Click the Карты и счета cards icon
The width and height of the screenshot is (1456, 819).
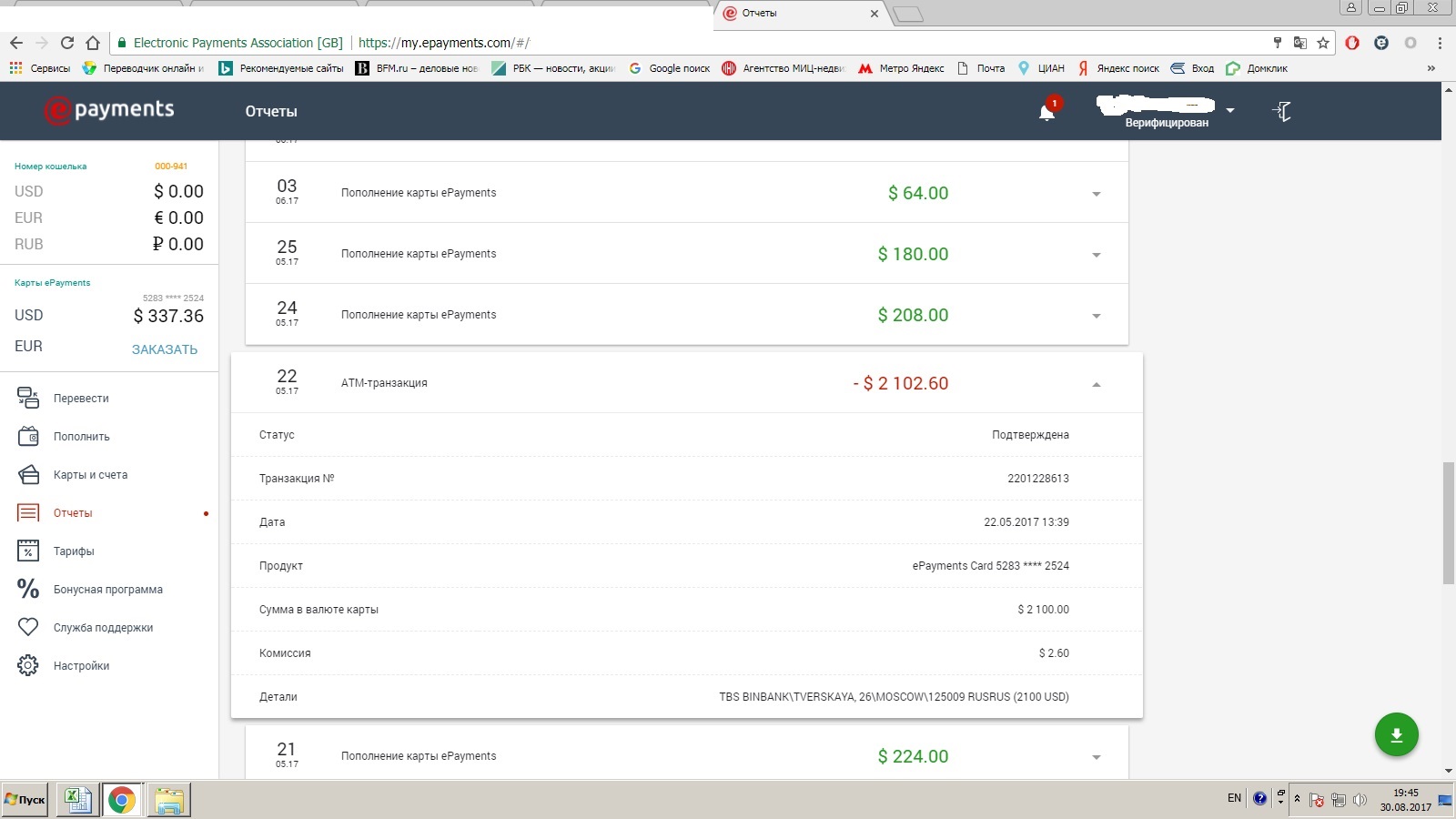tap(28, 474)
